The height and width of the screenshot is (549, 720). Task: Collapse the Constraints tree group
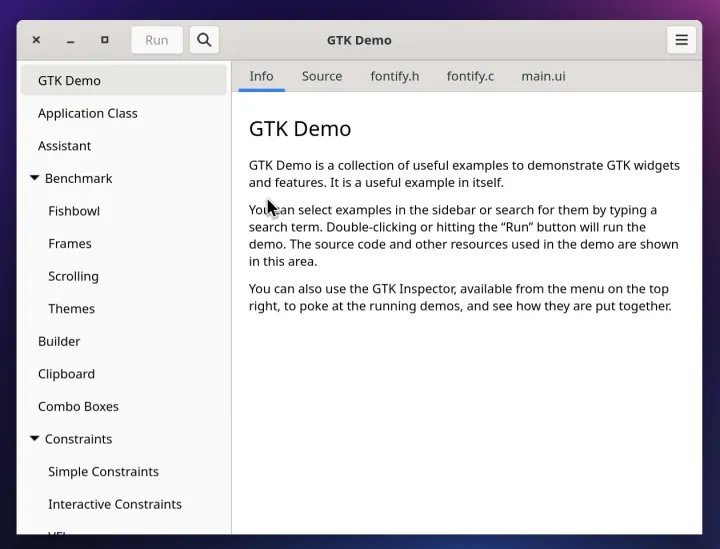point(34,438)
